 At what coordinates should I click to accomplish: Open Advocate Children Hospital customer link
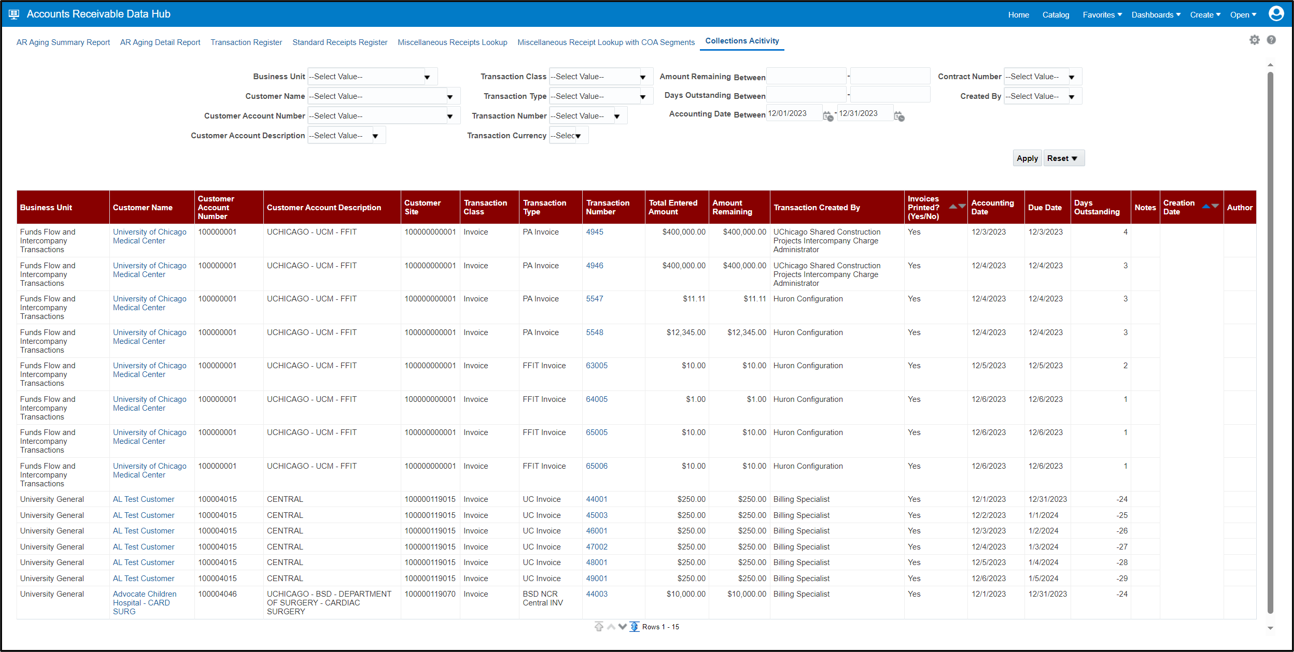click(x=144, y=603)
